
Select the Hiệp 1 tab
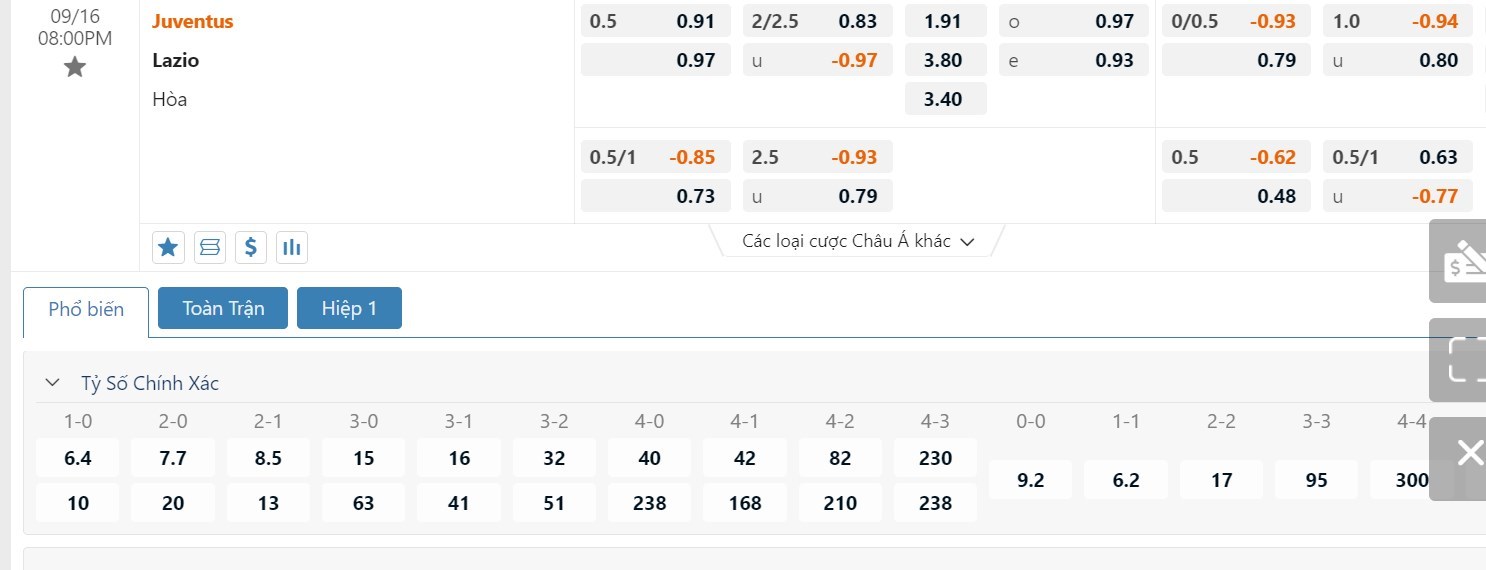(x=349, y=308)
